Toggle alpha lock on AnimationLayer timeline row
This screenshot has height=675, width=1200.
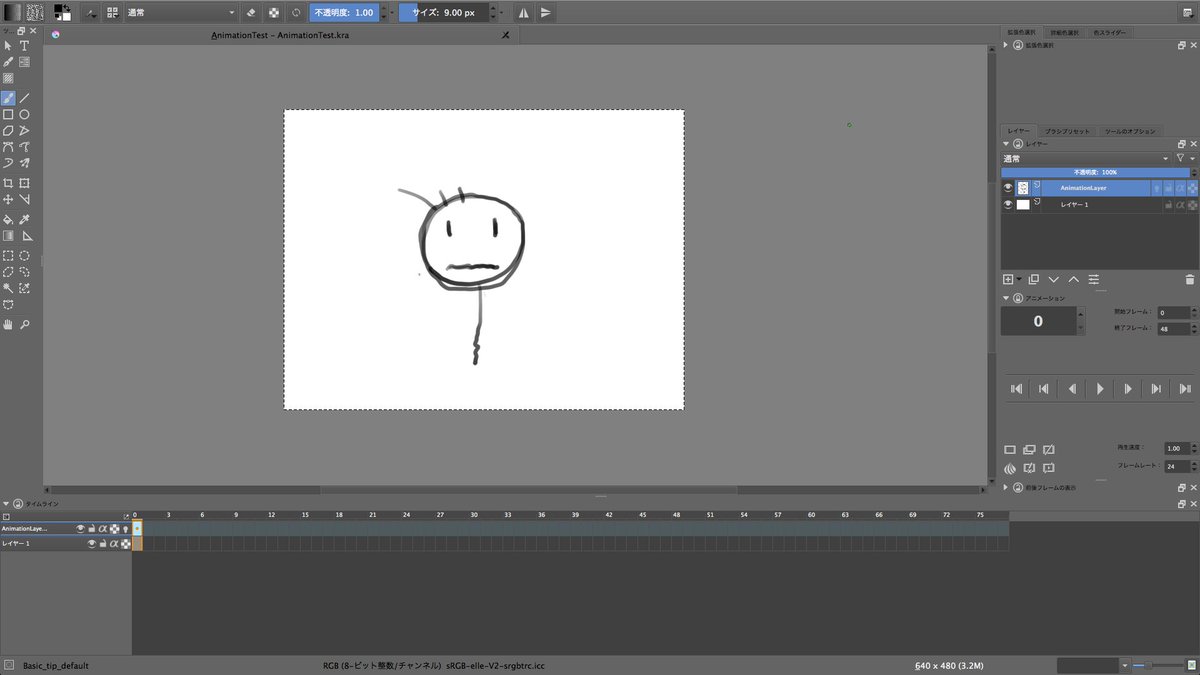(114, 528)
